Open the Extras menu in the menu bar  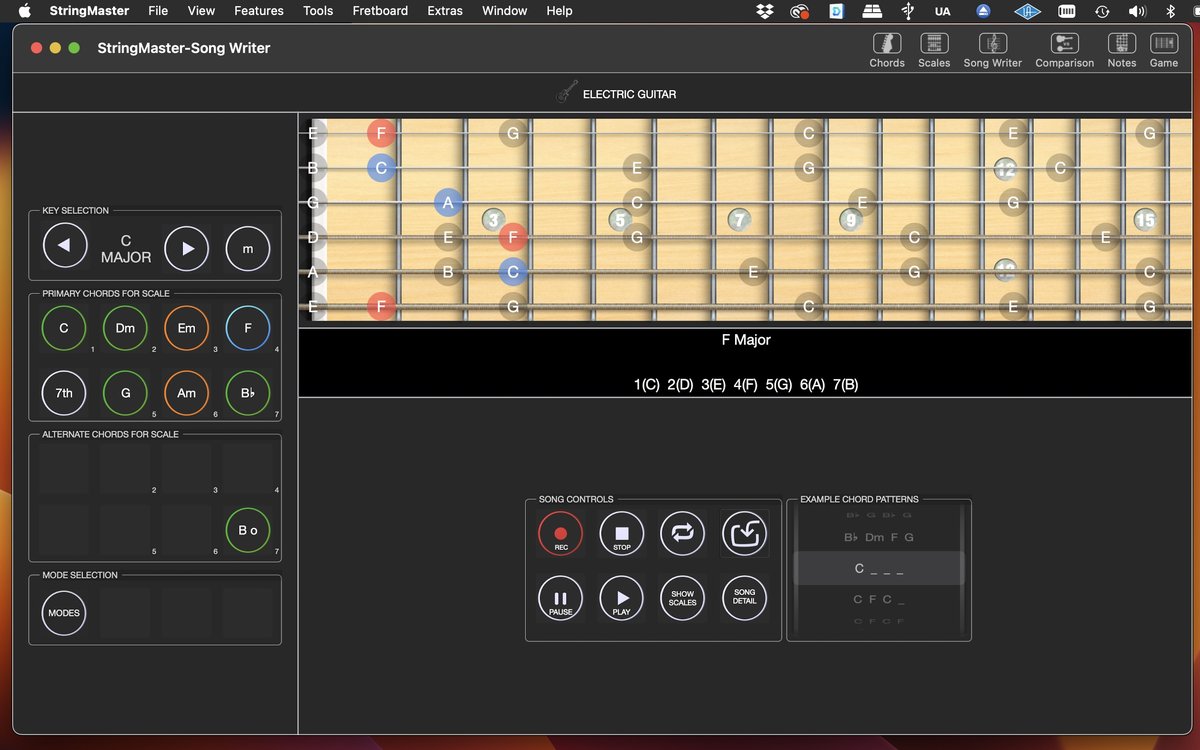444,11
